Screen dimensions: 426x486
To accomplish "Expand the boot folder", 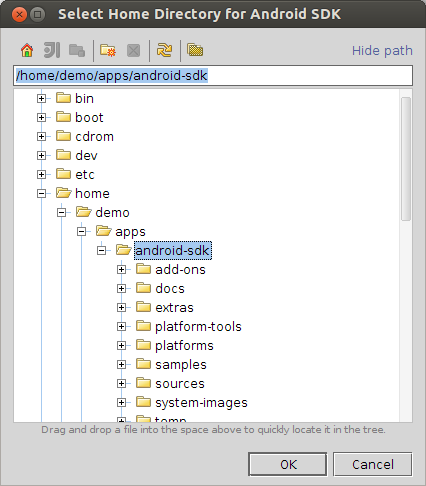I will point(41,117).
